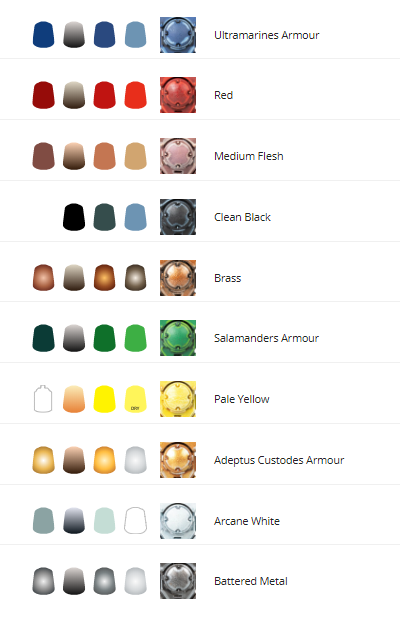Open the Brass text link
400x618 pixels.
pos(227,278)
